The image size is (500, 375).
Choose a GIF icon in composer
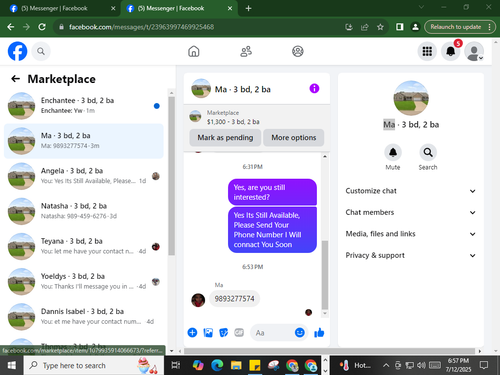(x=239, y=332)
